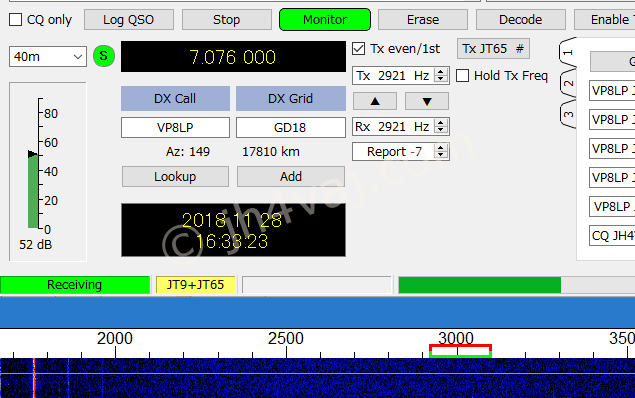Screen dimensions: 635x398
Task: Decrease Rx frequency with the spinner down arrow
Action: [x=441, y=130]
